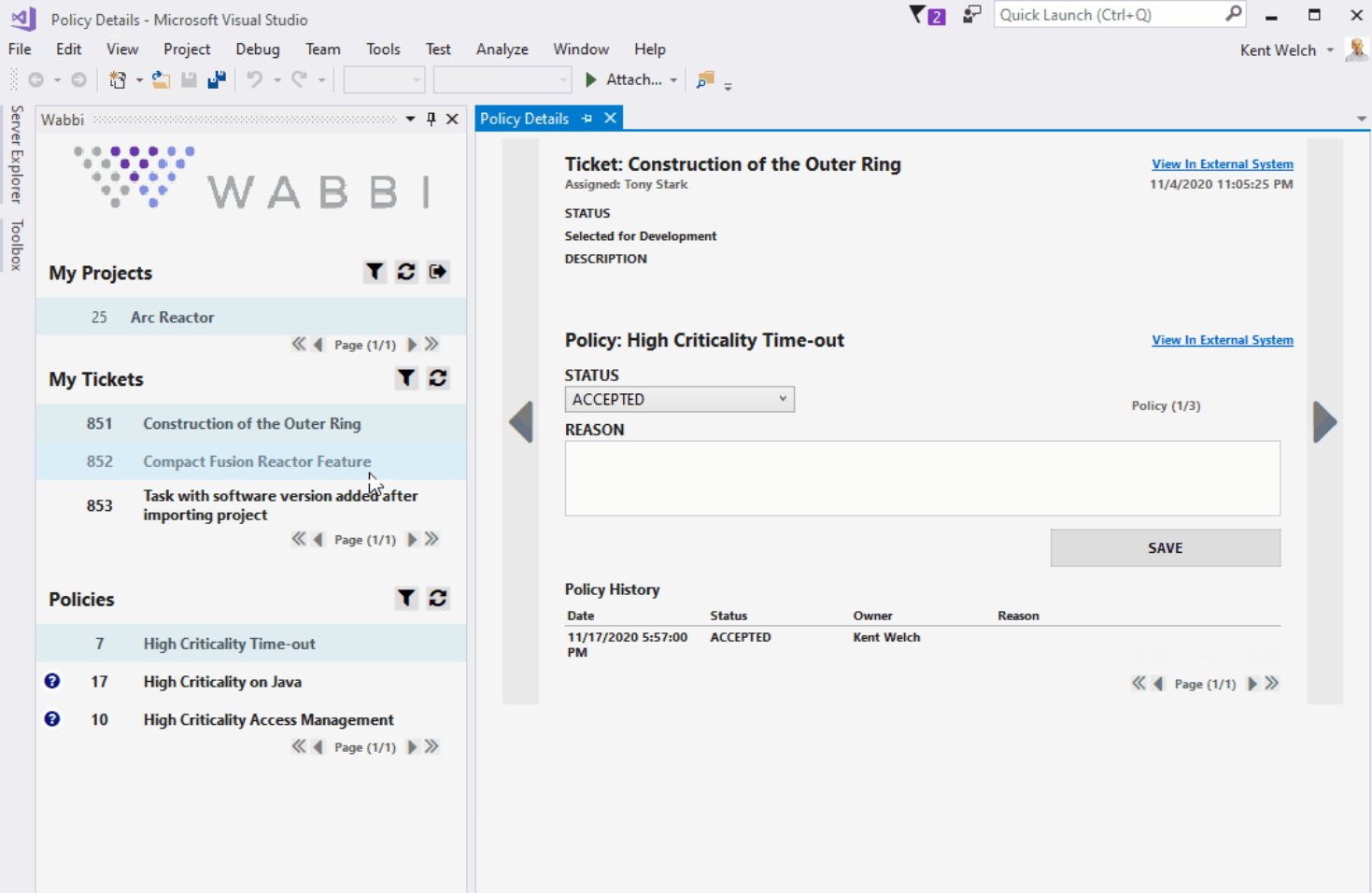Viewport: 1372px width, 893px height.
Task: Go to next page in My Projects
Action: pyautogui.click(x=412, y=345)
